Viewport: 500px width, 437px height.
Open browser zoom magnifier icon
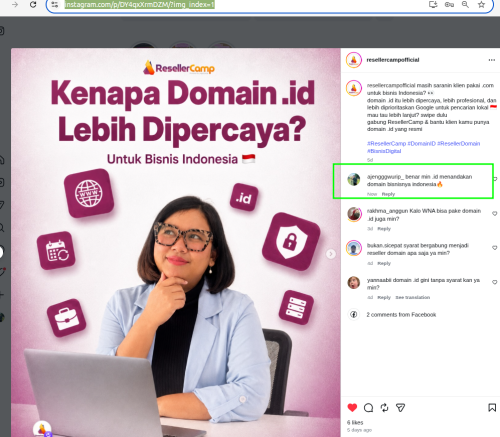coord(465,5)
